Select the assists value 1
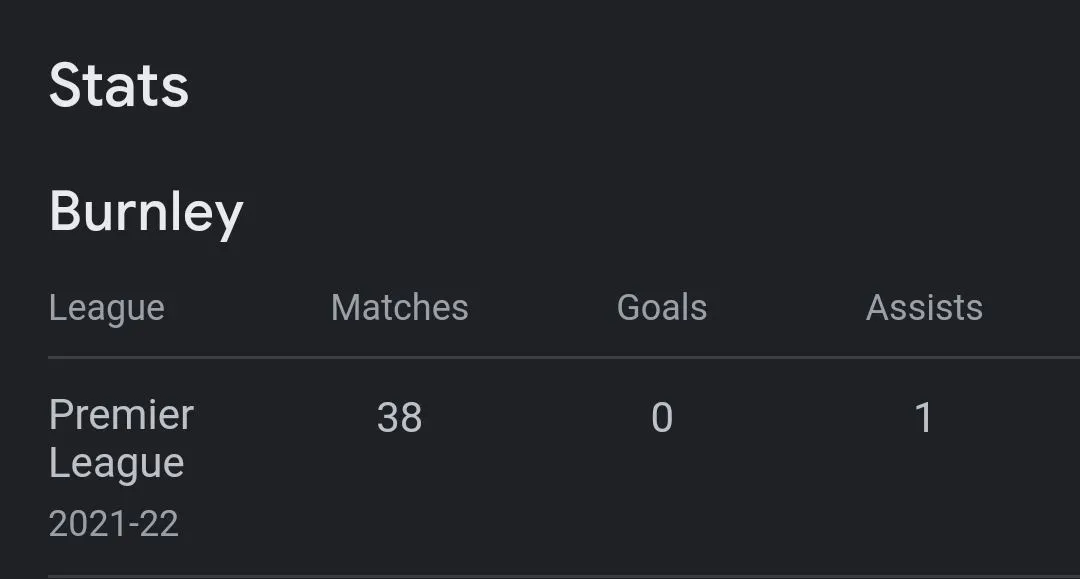 924,417
